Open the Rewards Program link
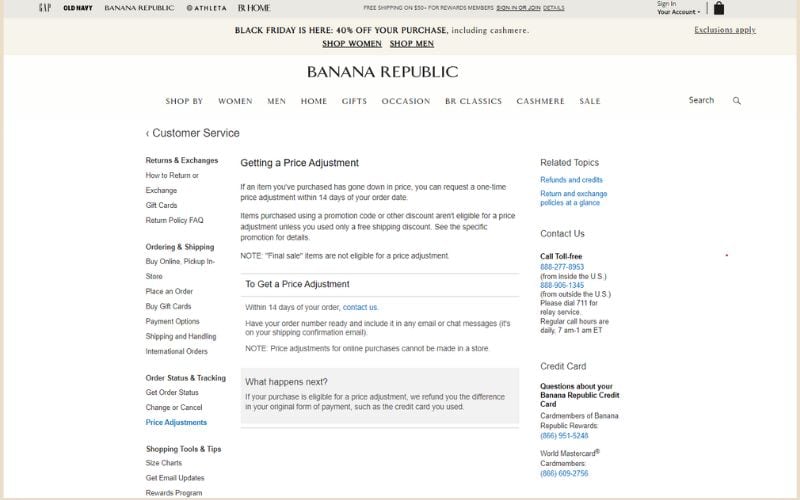Image resolution: width=800 pixels, height=500 pixels. point(174,493)
